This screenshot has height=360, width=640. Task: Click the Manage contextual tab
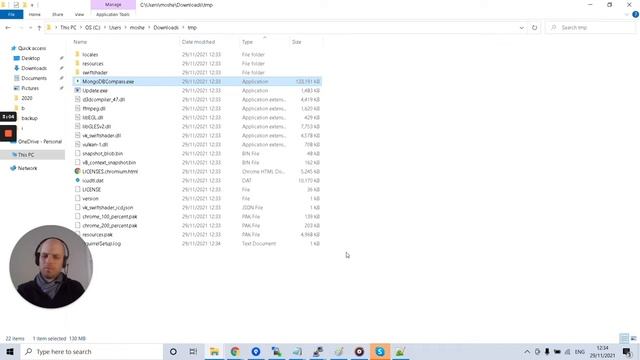[113, 4]
